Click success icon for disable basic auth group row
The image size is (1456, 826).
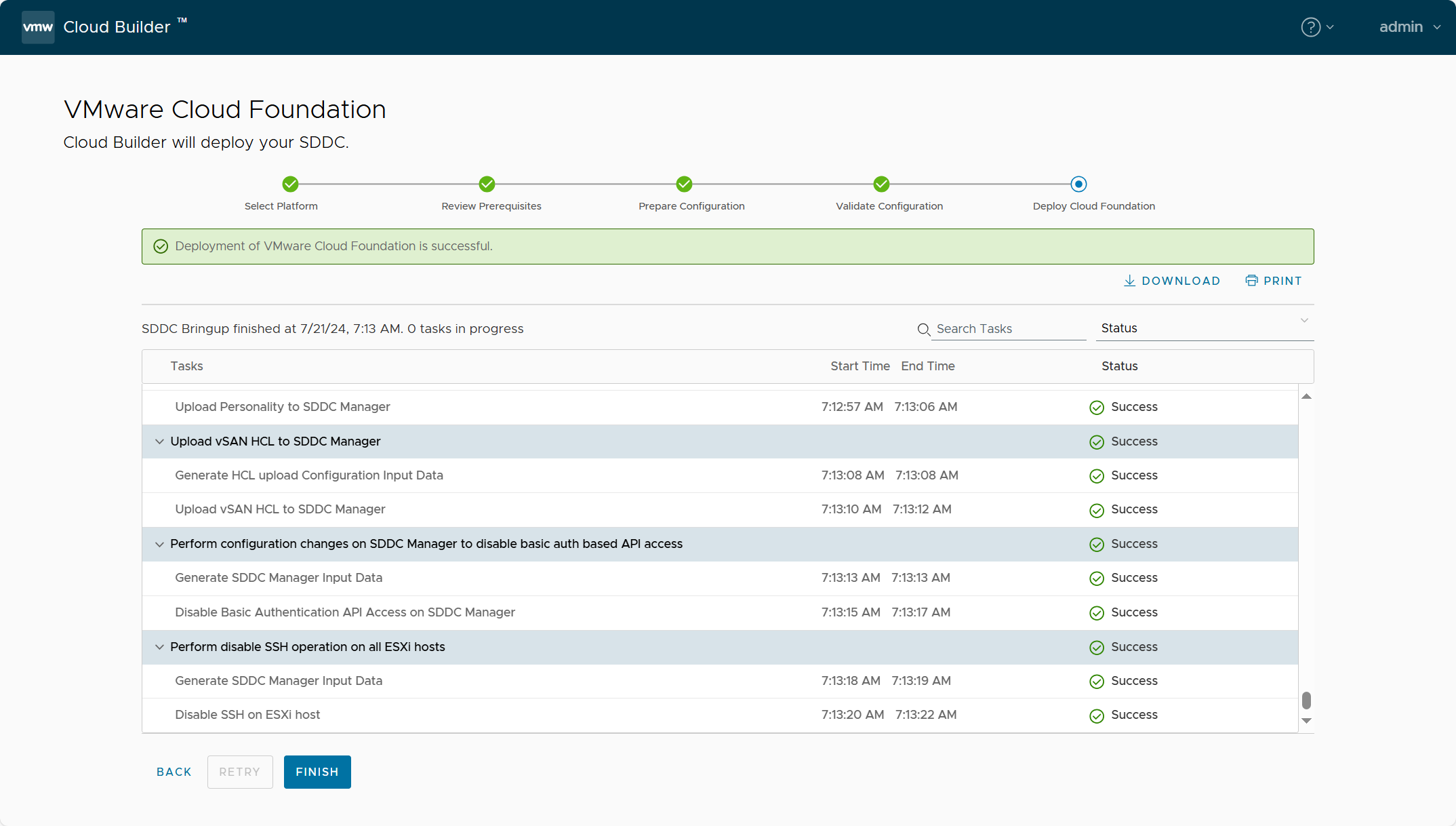[x=1097, y=545]
